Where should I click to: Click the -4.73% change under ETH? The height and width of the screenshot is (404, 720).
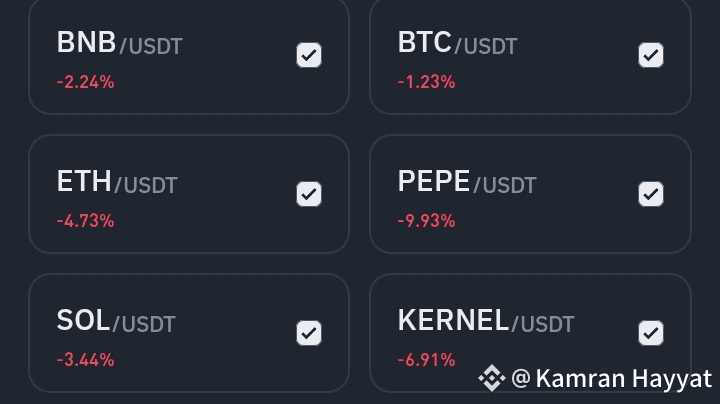85,221
